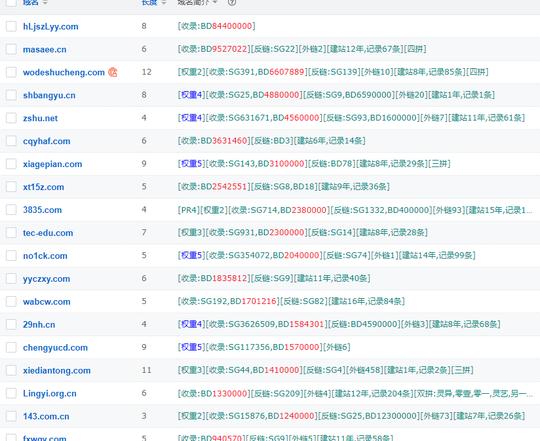Check the 143.com.cn checkbox

pyautogui.click(x=11, y=416)
